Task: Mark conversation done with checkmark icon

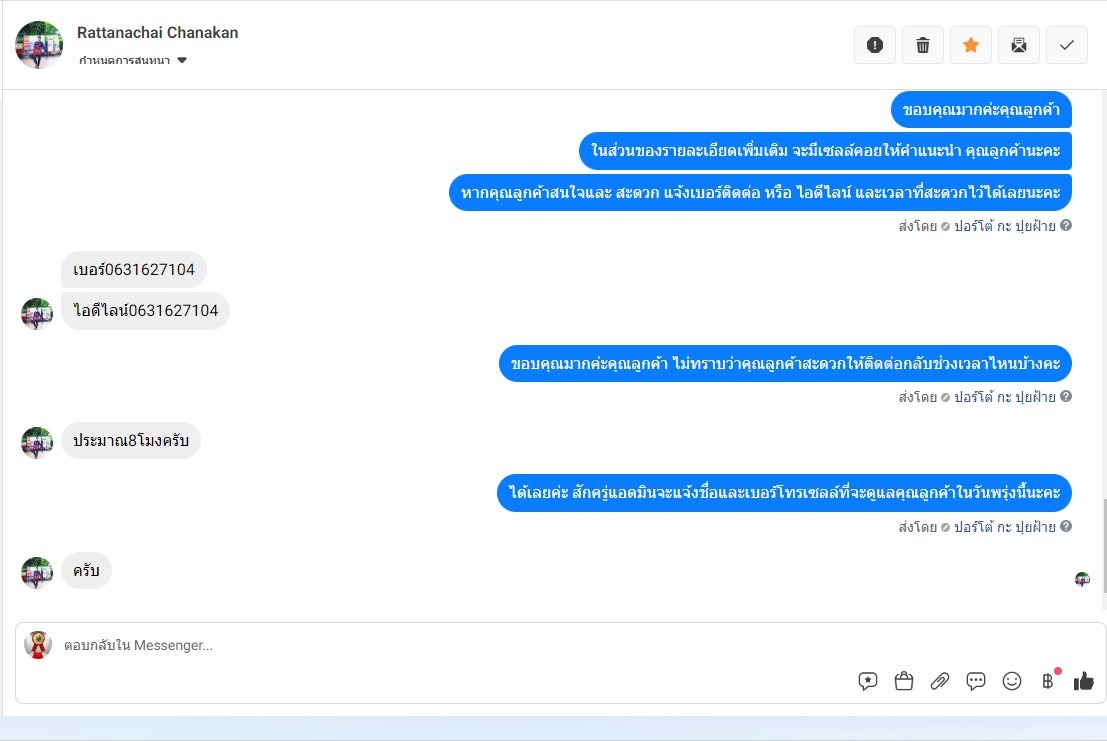Action: coord(1067,45)
